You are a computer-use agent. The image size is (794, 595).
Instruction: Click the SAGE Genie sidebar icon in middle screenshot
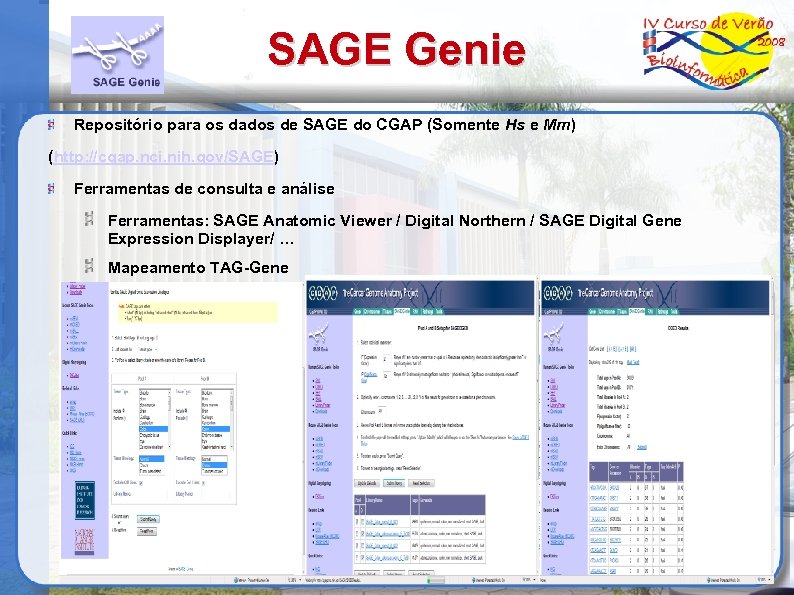pyautogui.click(x=319, y=335)
